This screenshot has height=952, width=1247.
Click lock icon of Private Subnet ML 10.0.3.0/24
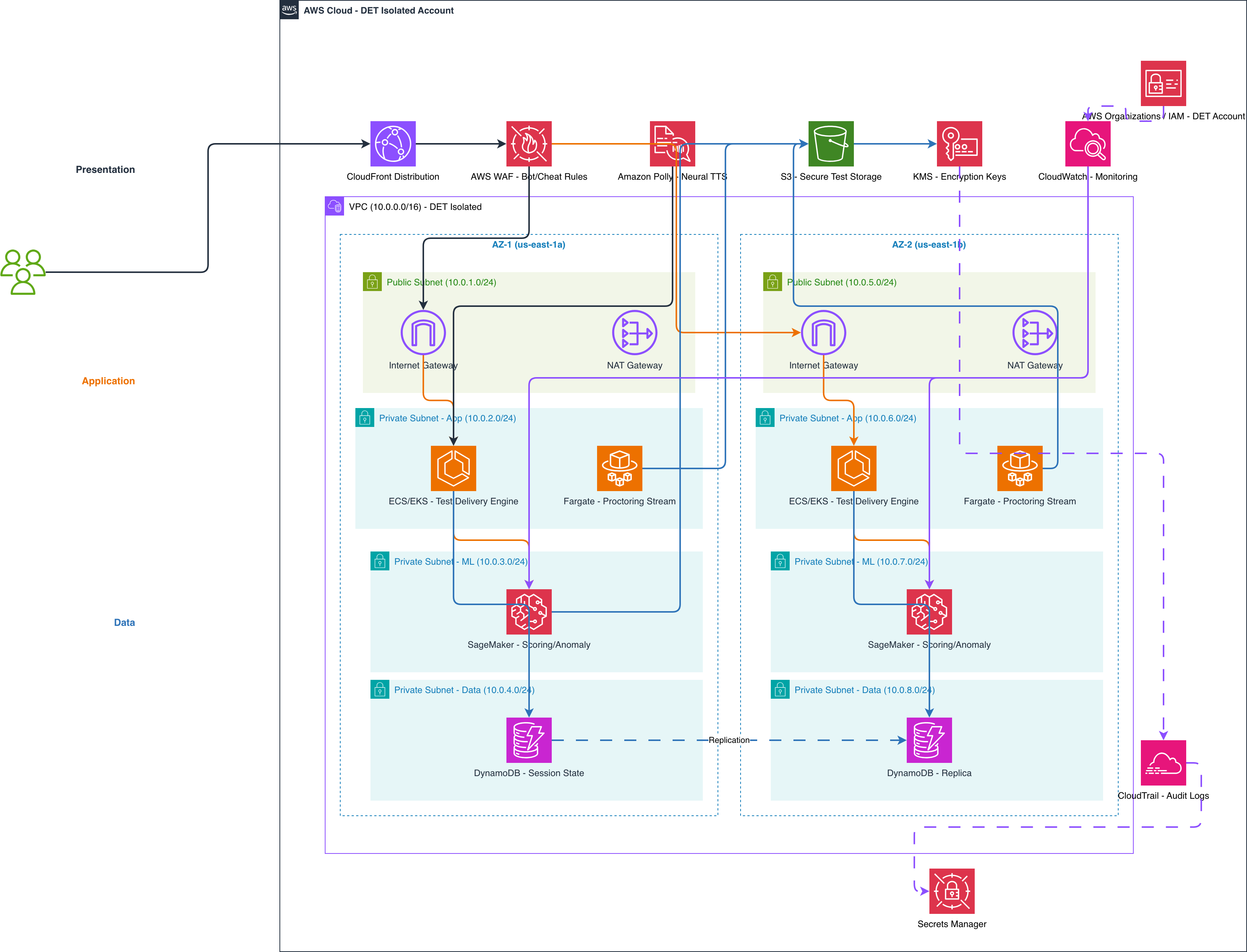380,561
